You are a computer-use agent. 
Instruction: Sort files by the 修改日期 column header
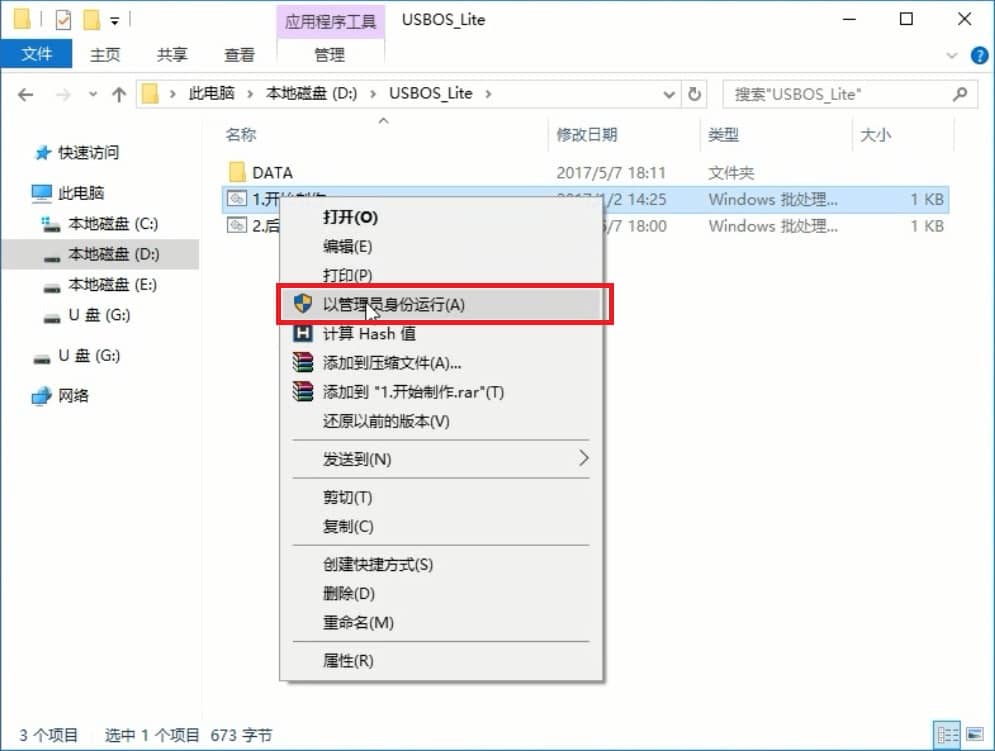click(587, 134)
